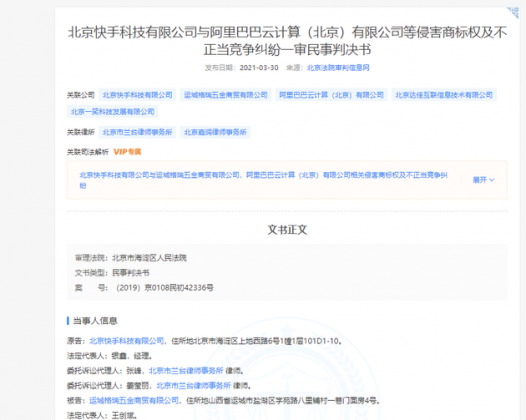This screenshot has width=526, height=420.
Task: Click document type 民事判决书
Action: [x=130, y=273]
